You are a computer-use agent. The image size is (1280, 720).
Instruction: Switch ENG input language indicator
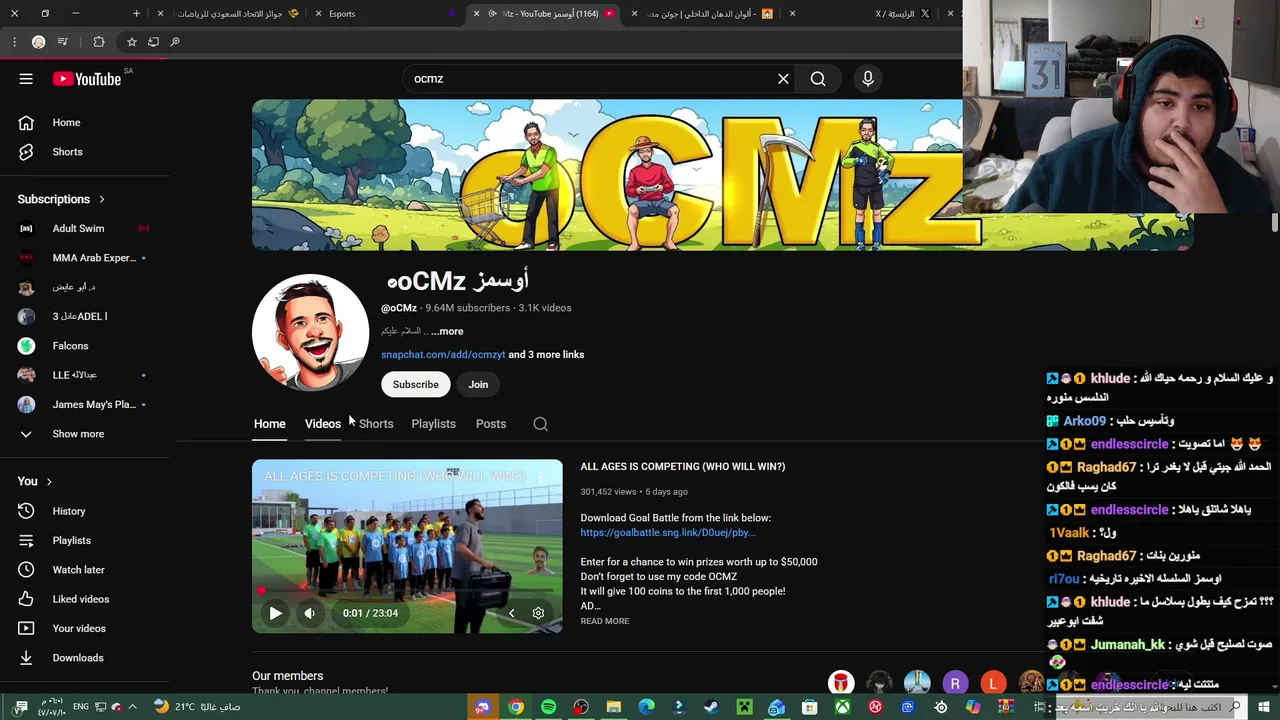(83, 707)
